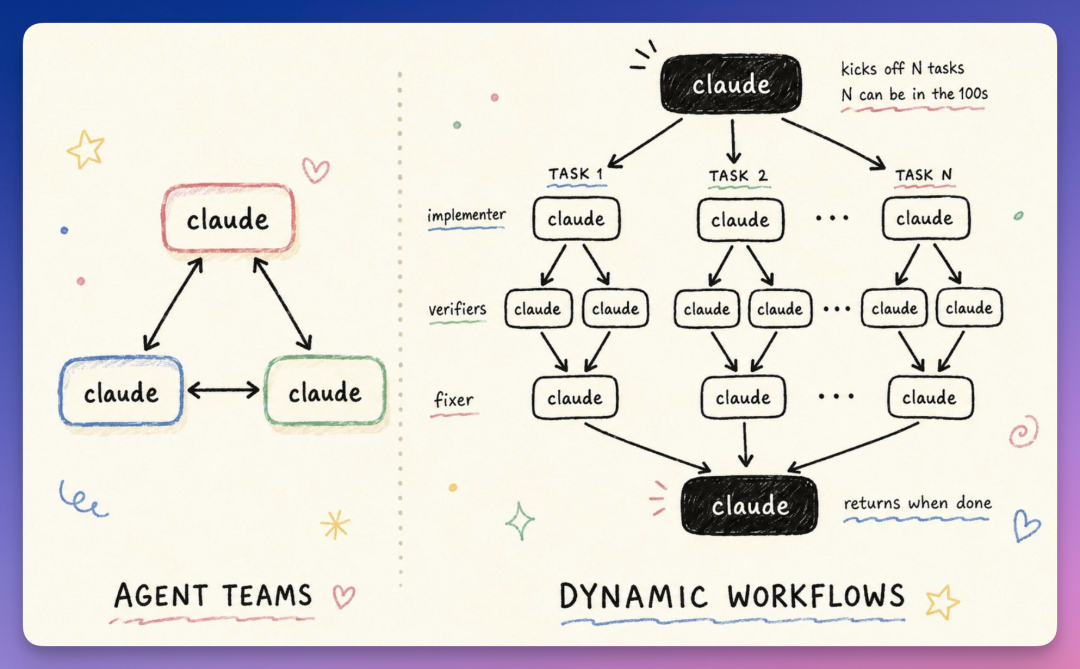
Task: Select the right verifier claude box under TASK 2
Action: tap(780, 309)
